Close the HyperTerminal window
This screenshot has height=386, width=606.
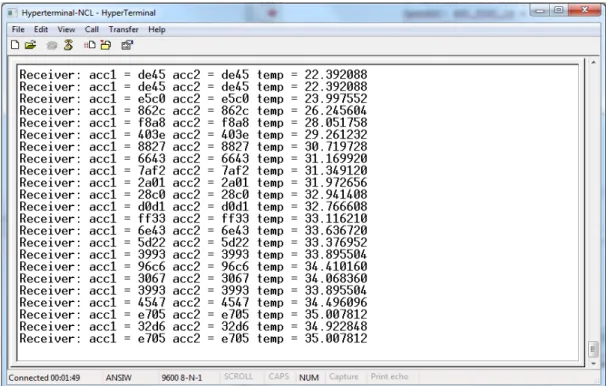584,10
